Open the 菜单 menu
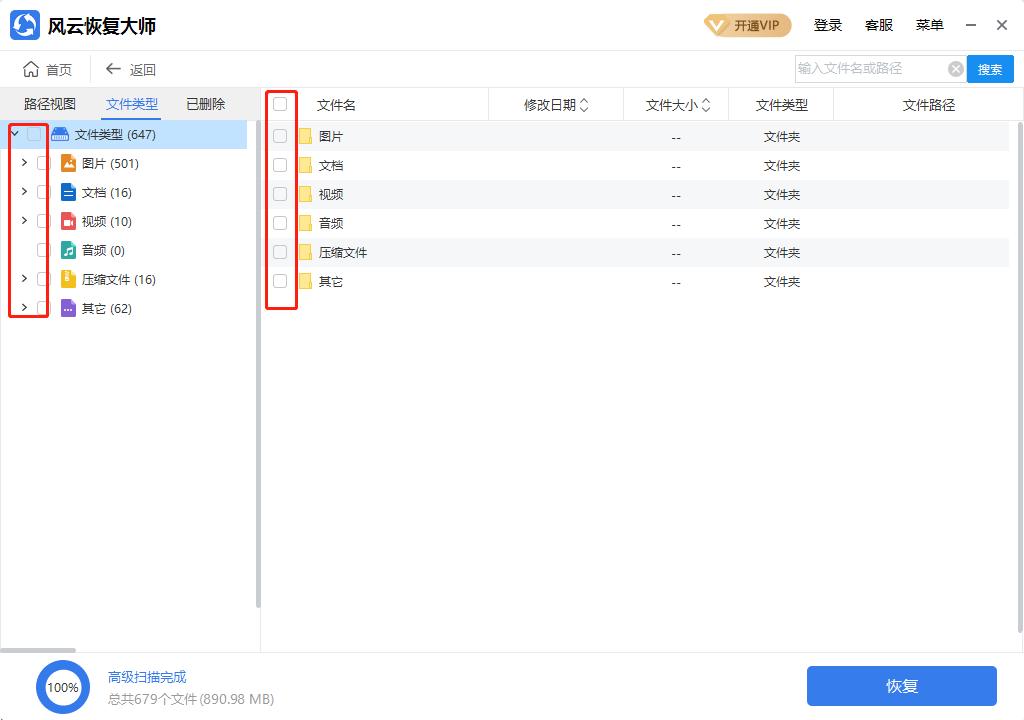 coord(930,25)
